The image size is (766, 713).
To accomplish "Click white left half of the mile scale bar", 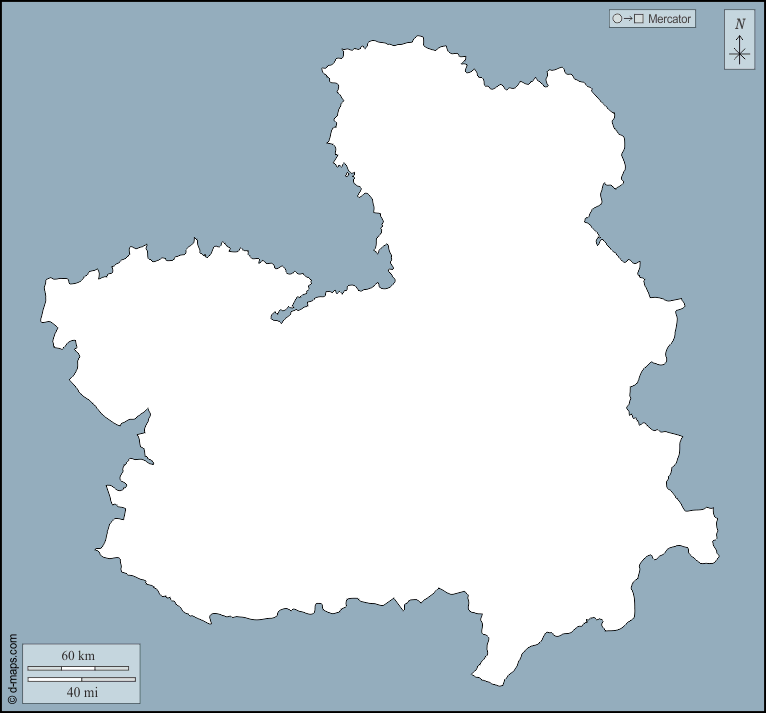I will pos(55,680).
